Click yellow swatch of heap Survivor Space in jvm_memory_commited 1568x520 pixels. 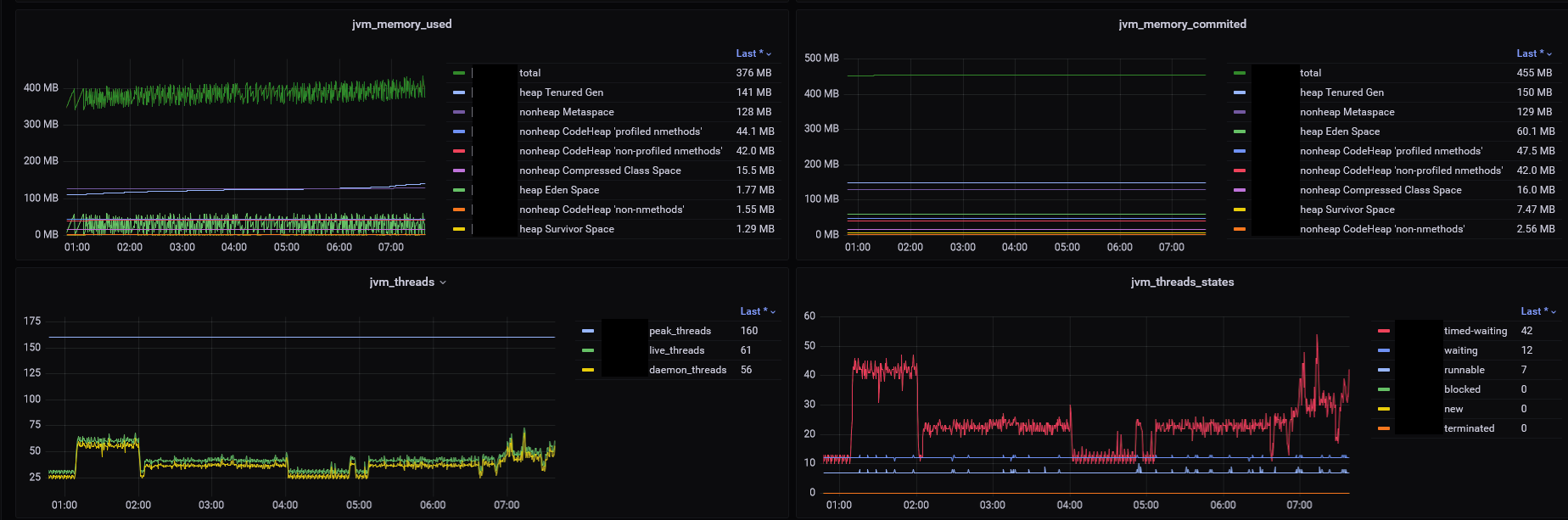[1240, 210]
